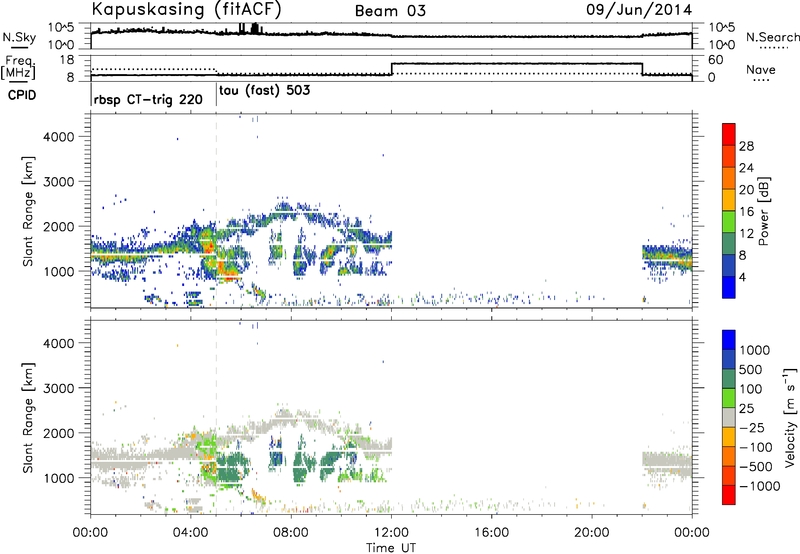Click the rbsp CT-trig 220 label

click(x=148, y=99)
